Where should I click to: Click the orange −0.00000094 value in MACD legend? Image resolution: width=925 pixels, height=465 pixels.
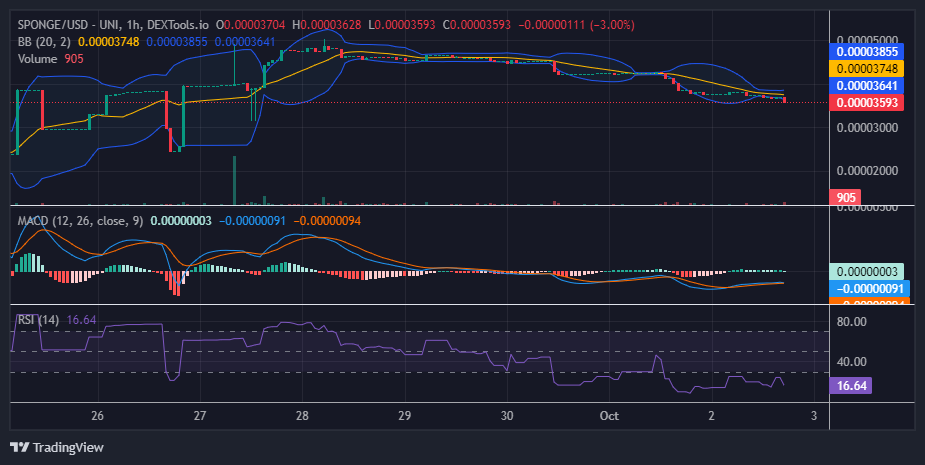pyautogui.click(x=327, y=221)
